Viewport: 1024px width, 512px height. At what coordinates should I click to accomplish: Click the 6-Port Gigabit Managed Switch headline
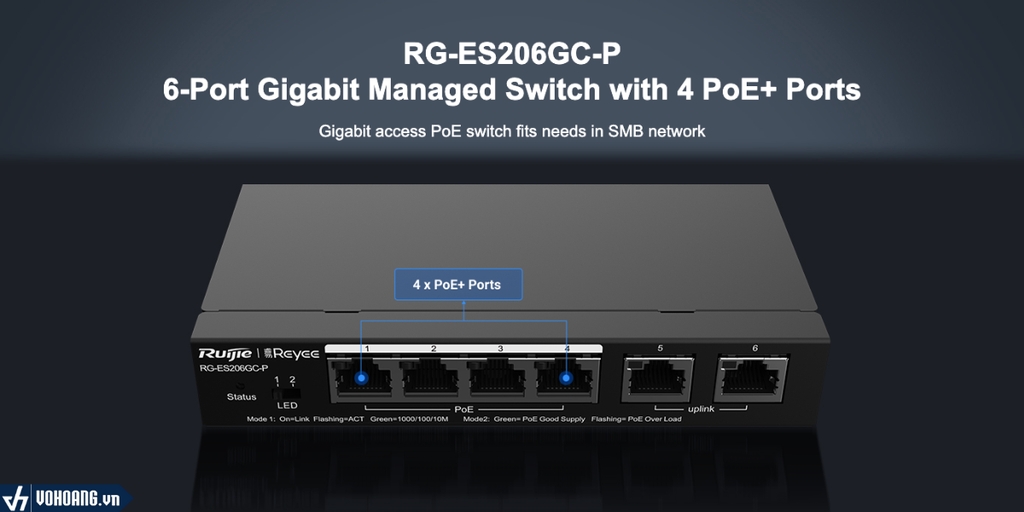click(x=511, y=90)
